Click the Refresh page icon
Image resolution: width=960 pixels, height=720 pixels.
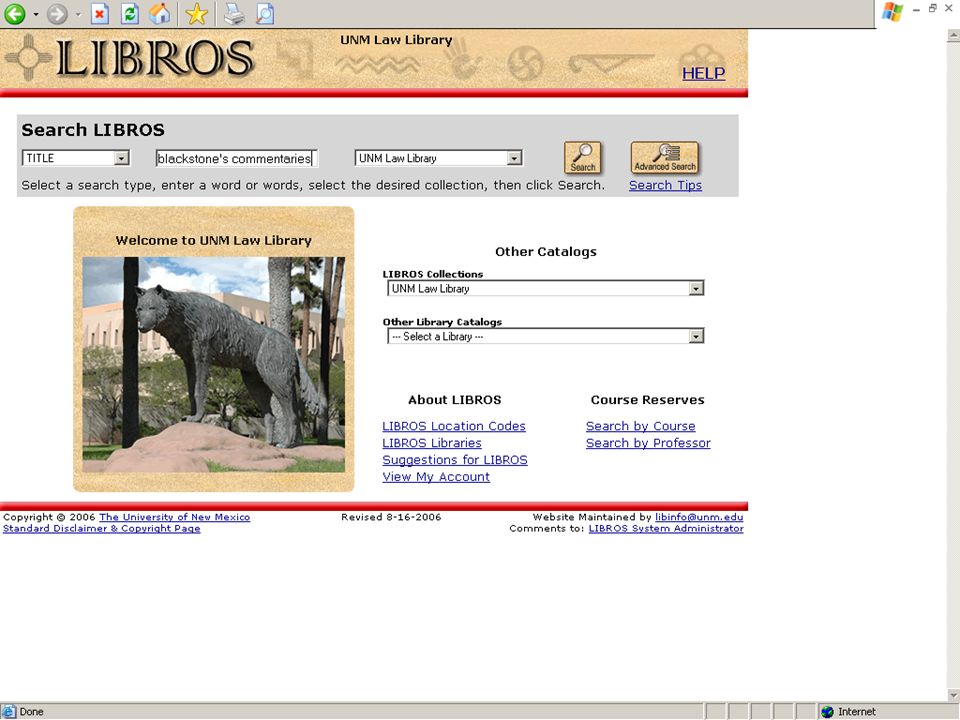click(129, 13)
